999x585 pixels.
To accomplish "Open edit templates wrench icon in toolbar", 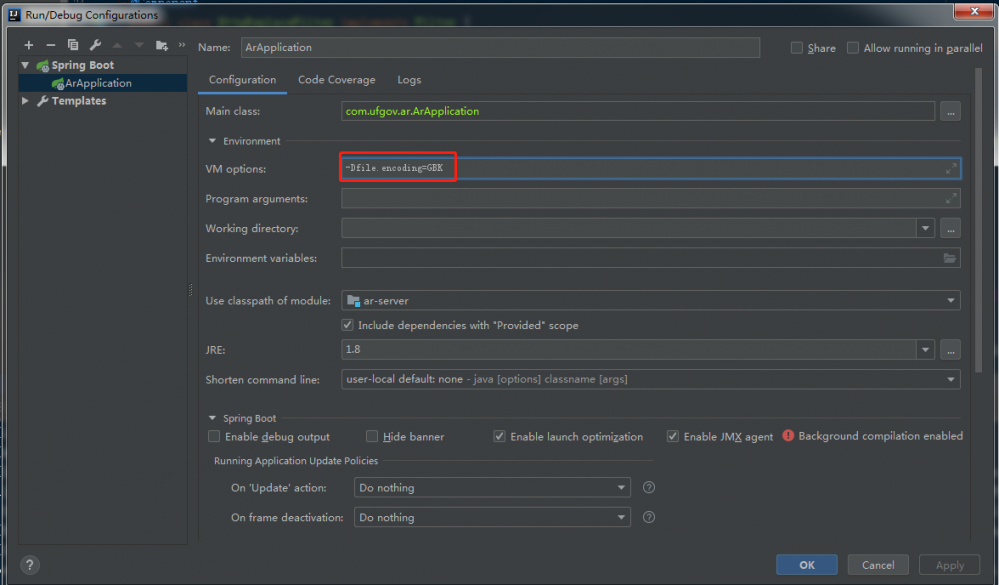I will tap(95, 45).
